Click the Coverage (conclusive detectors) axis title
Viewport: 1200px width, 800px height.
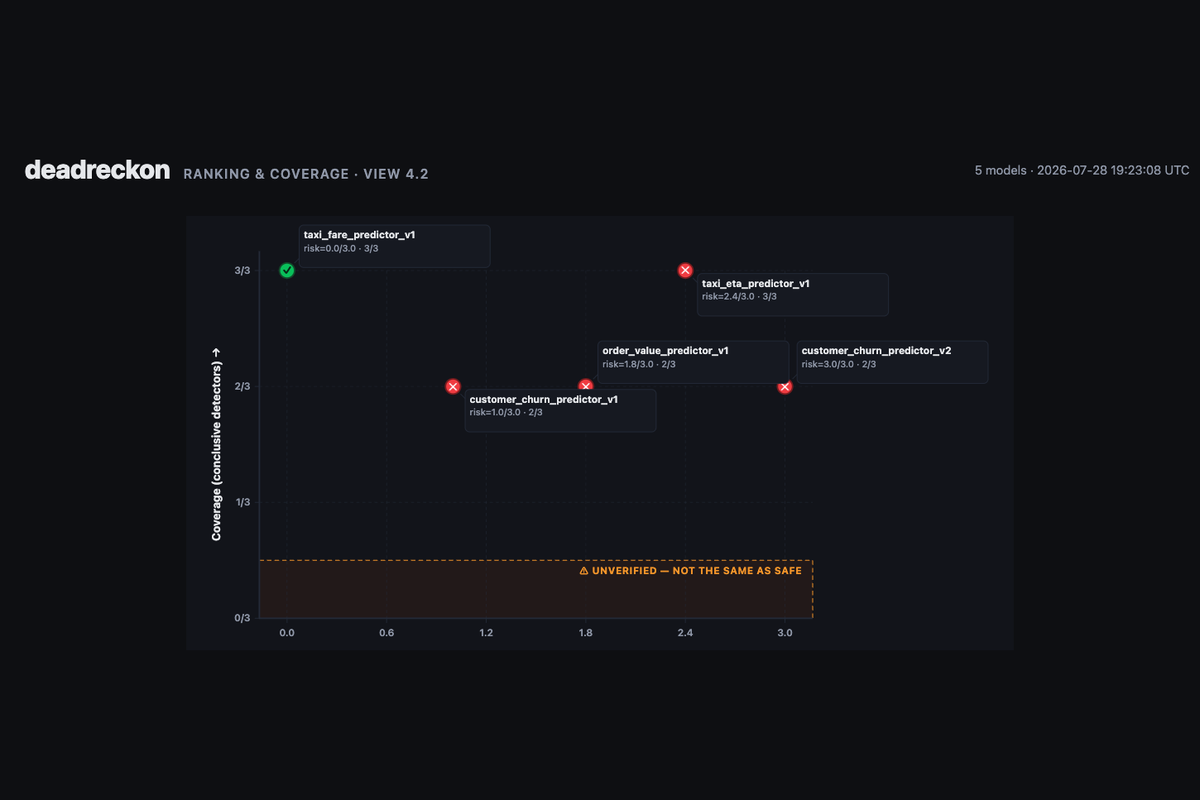tap(216, 444)
